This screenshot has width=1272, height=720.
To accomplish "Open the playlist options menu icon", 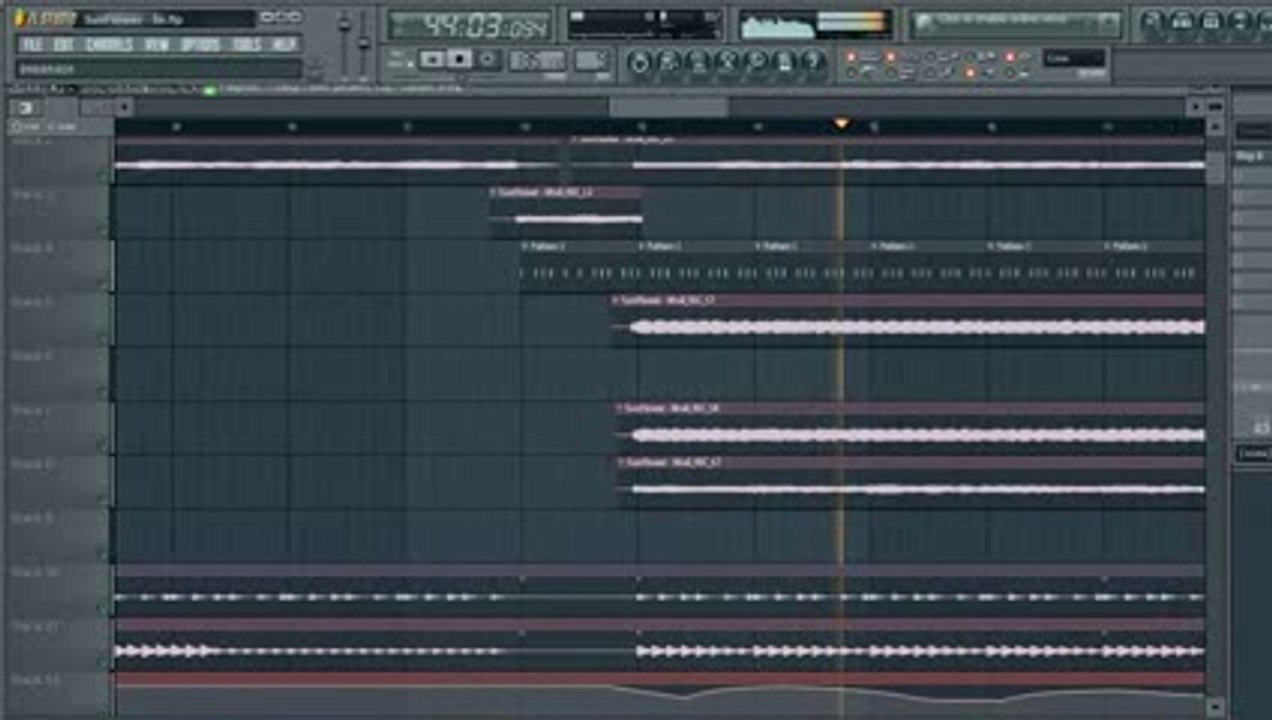I will pos(27,108).
